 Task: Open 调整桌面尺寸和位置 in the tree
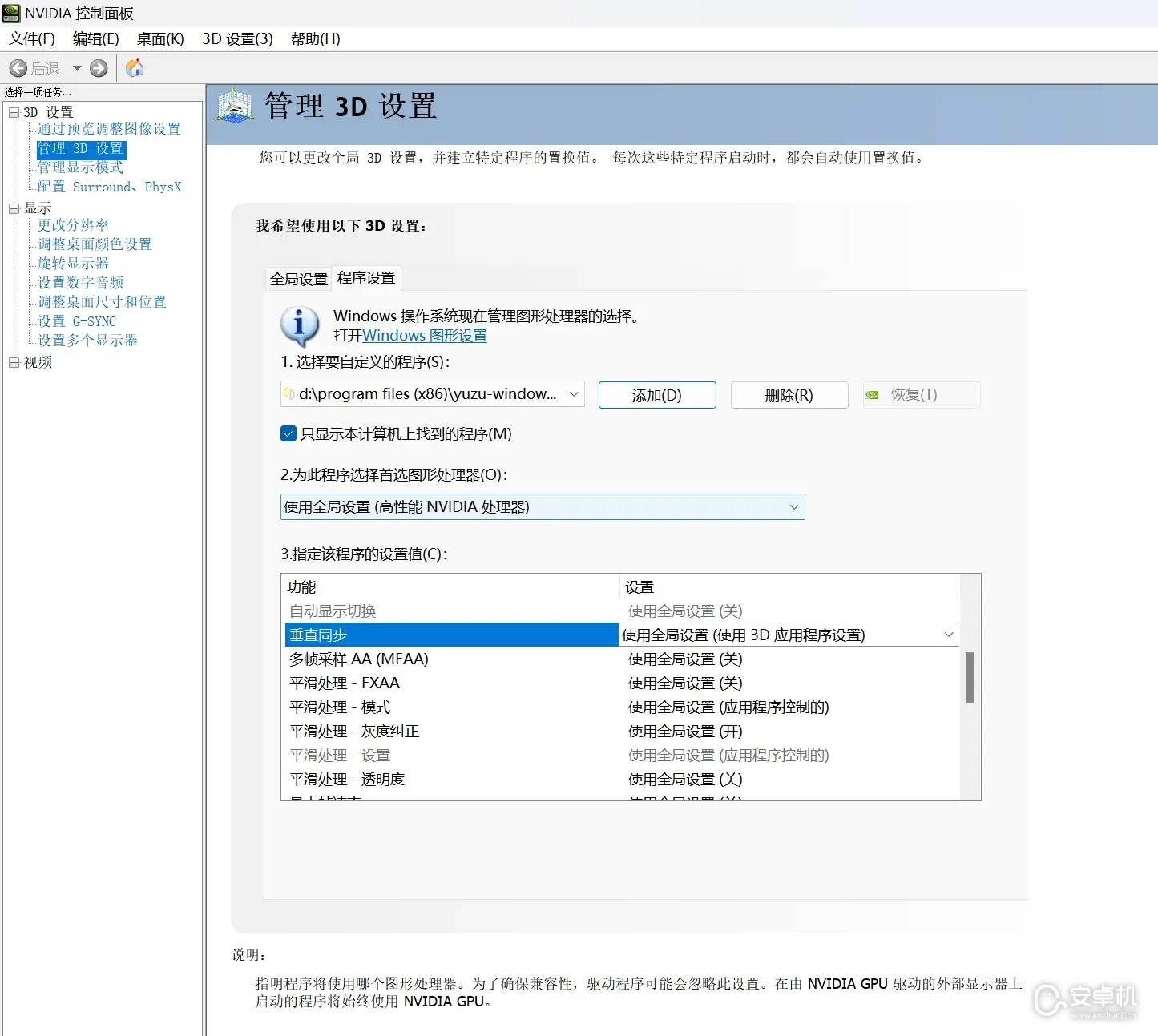pos(102,302)
